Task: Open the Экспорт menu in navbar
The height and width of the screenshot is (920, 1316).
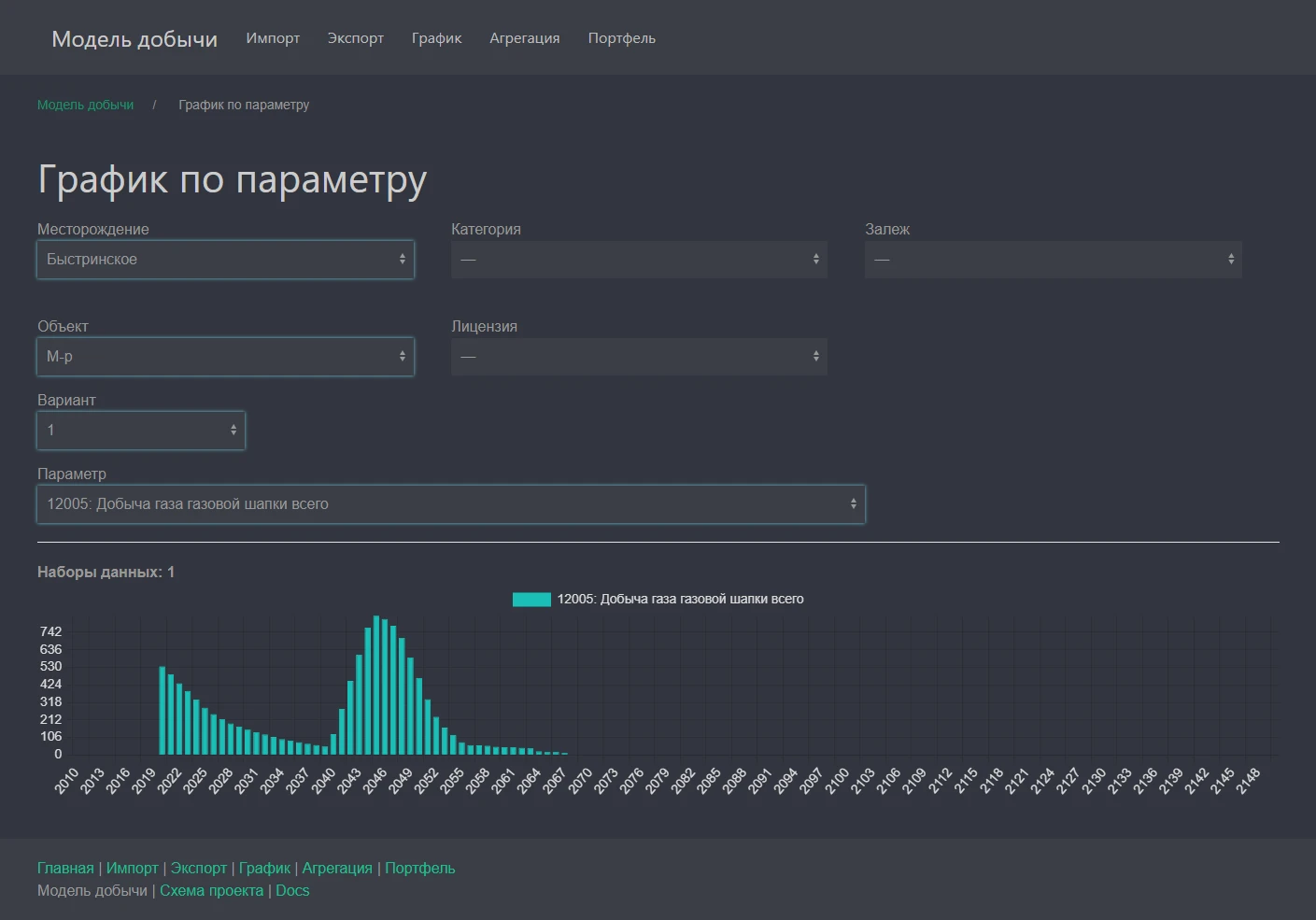Action: pos(355,38)
